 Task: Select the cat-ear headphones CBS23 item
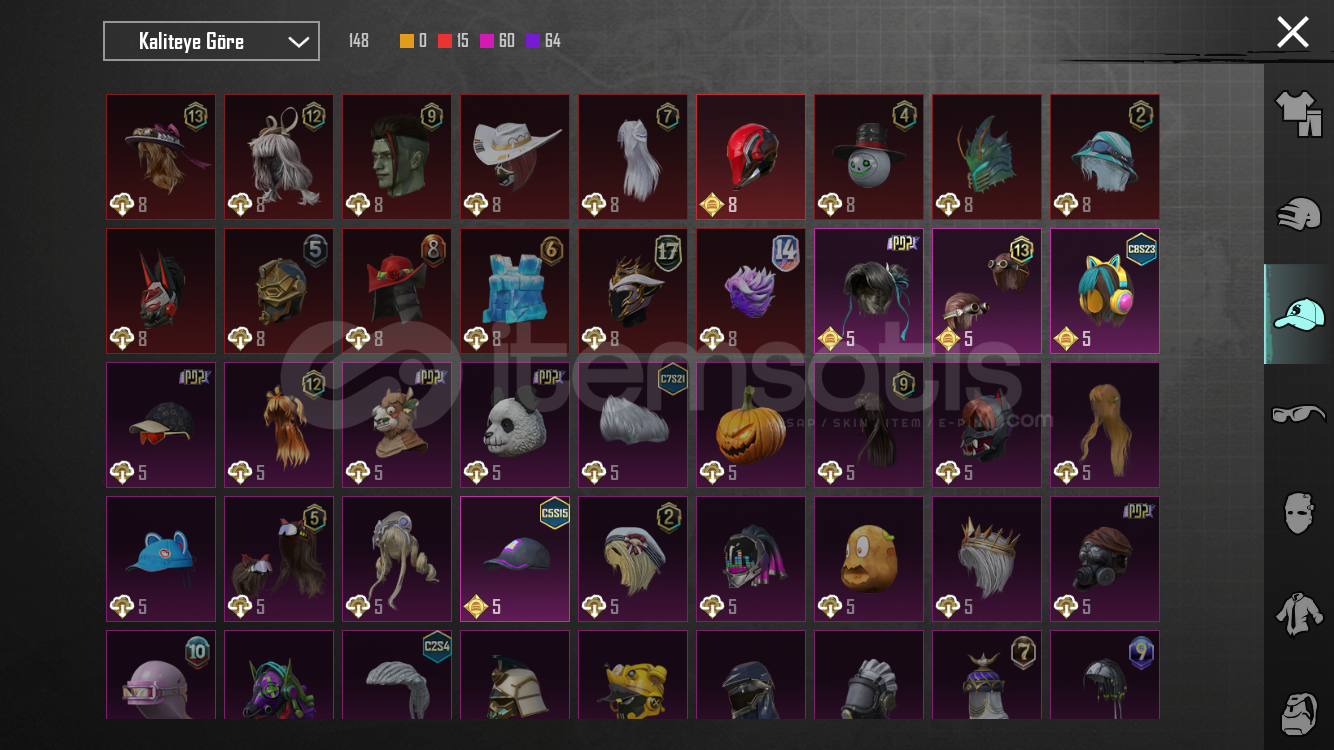click(x=1105, y=291)
